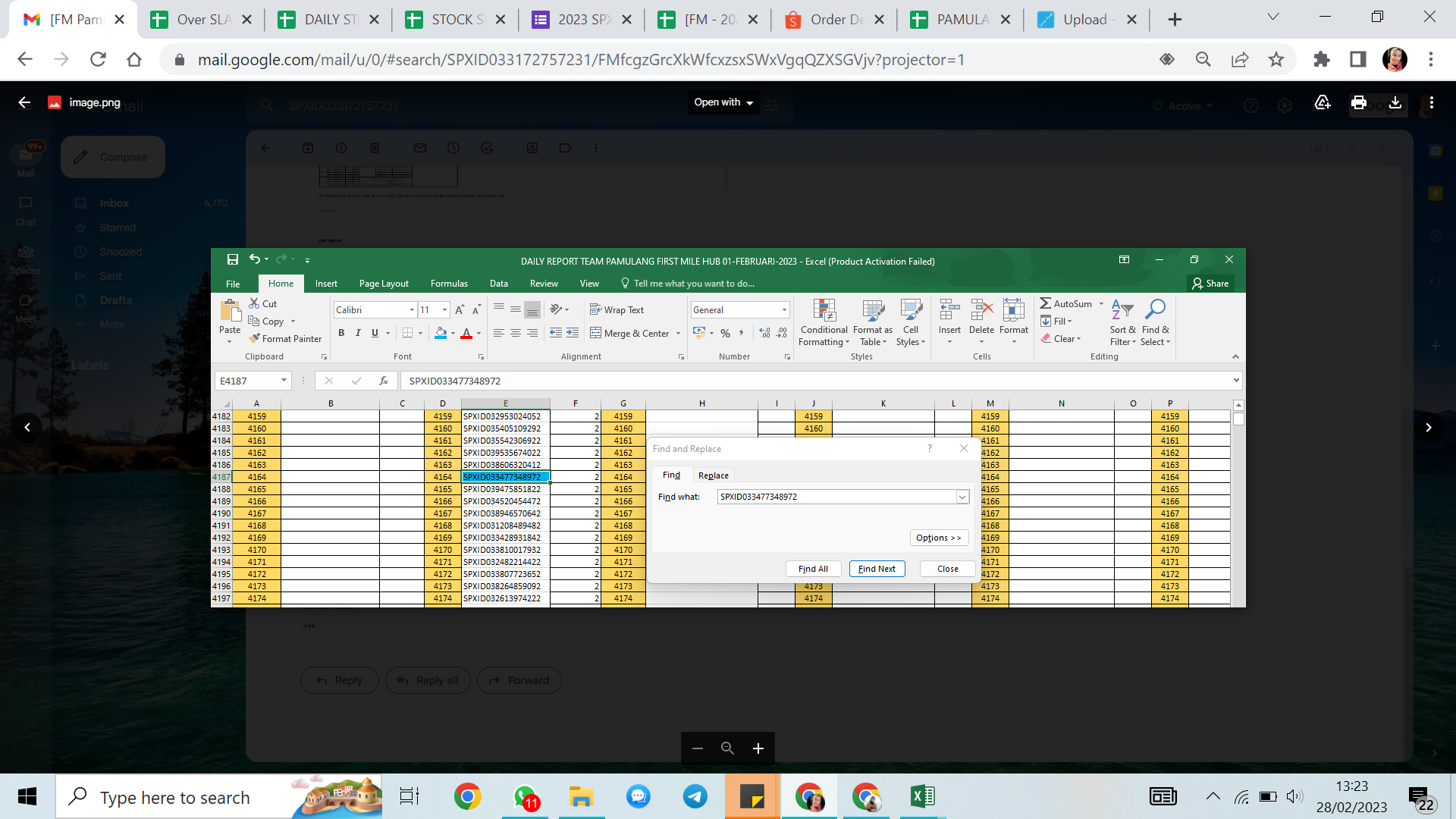Click Fill Color bucket in Excel image
The width and height of the screenshot is (1456, 819).
(441, 333)
